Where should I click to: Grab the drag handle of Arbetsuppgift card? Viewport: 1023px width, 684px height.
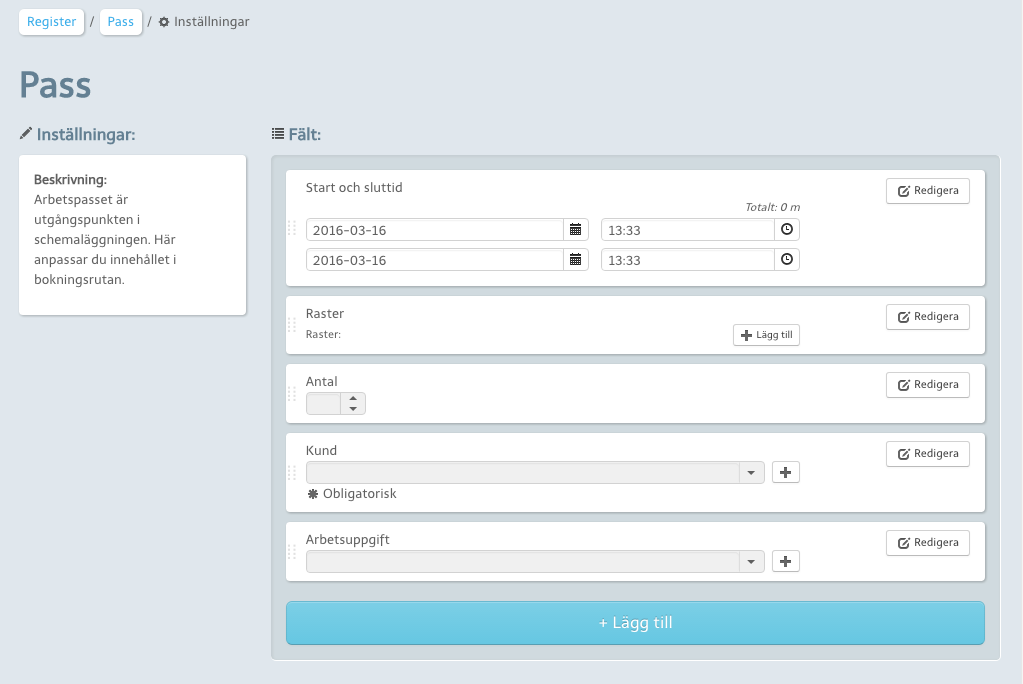(292, 552)
